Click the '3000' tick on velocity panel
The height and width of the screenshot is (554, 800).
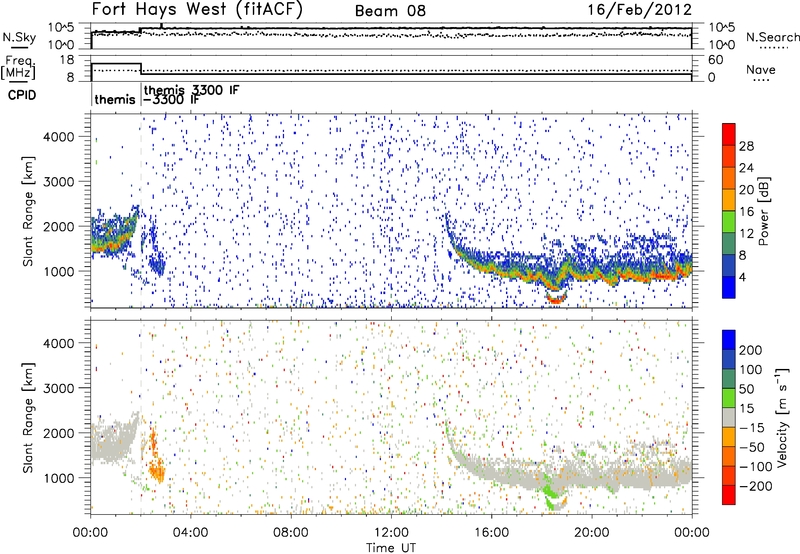pos(58,388)
